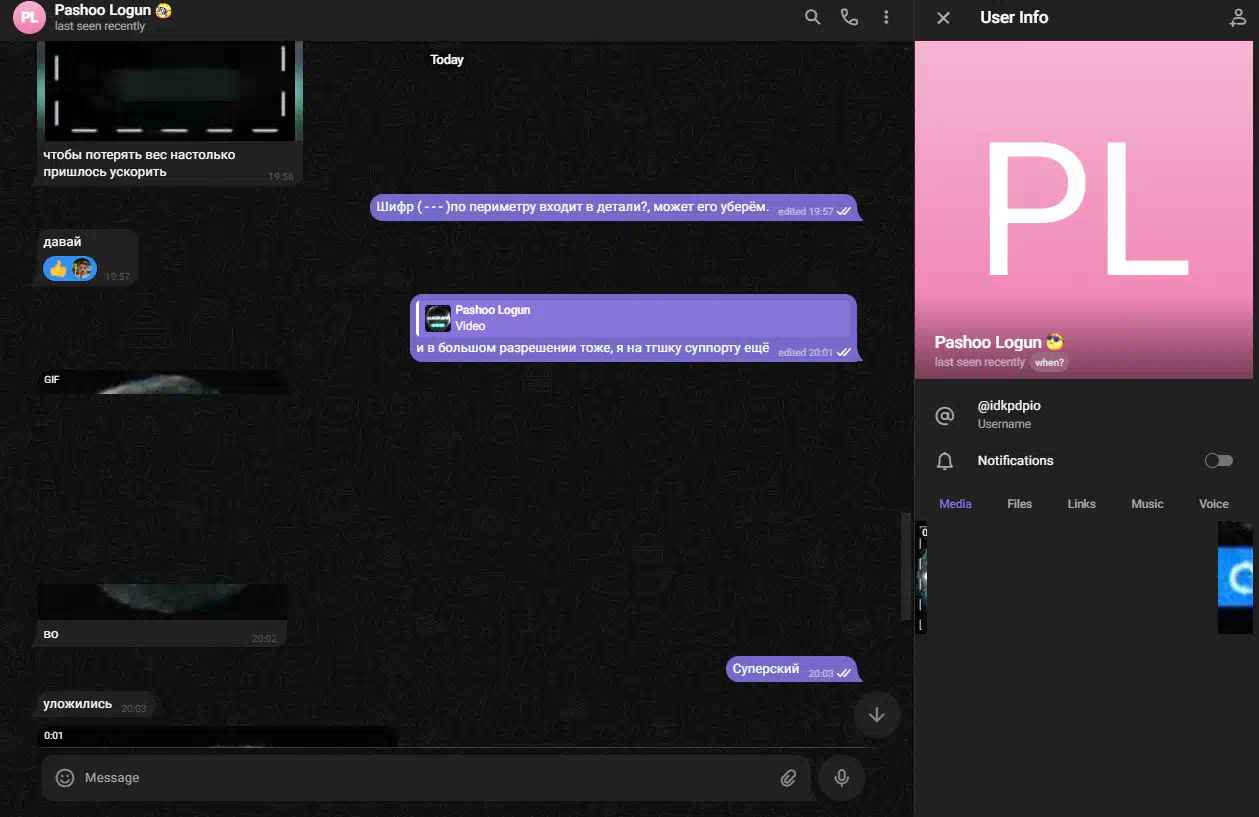The width and height of the screenshot is (1259, 817).
Task: Close the User Info panel
Action: point(943,18)
